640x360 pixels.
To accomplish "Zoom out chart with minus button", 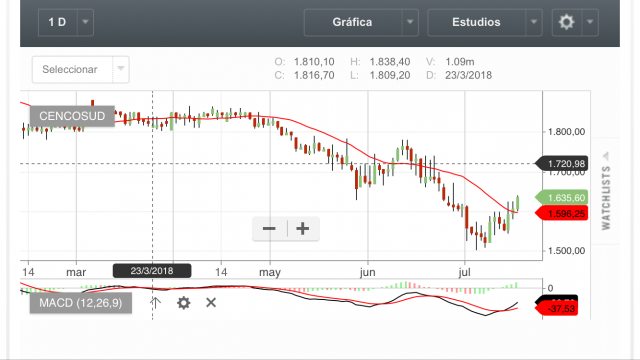I will [x=269, y=229].
